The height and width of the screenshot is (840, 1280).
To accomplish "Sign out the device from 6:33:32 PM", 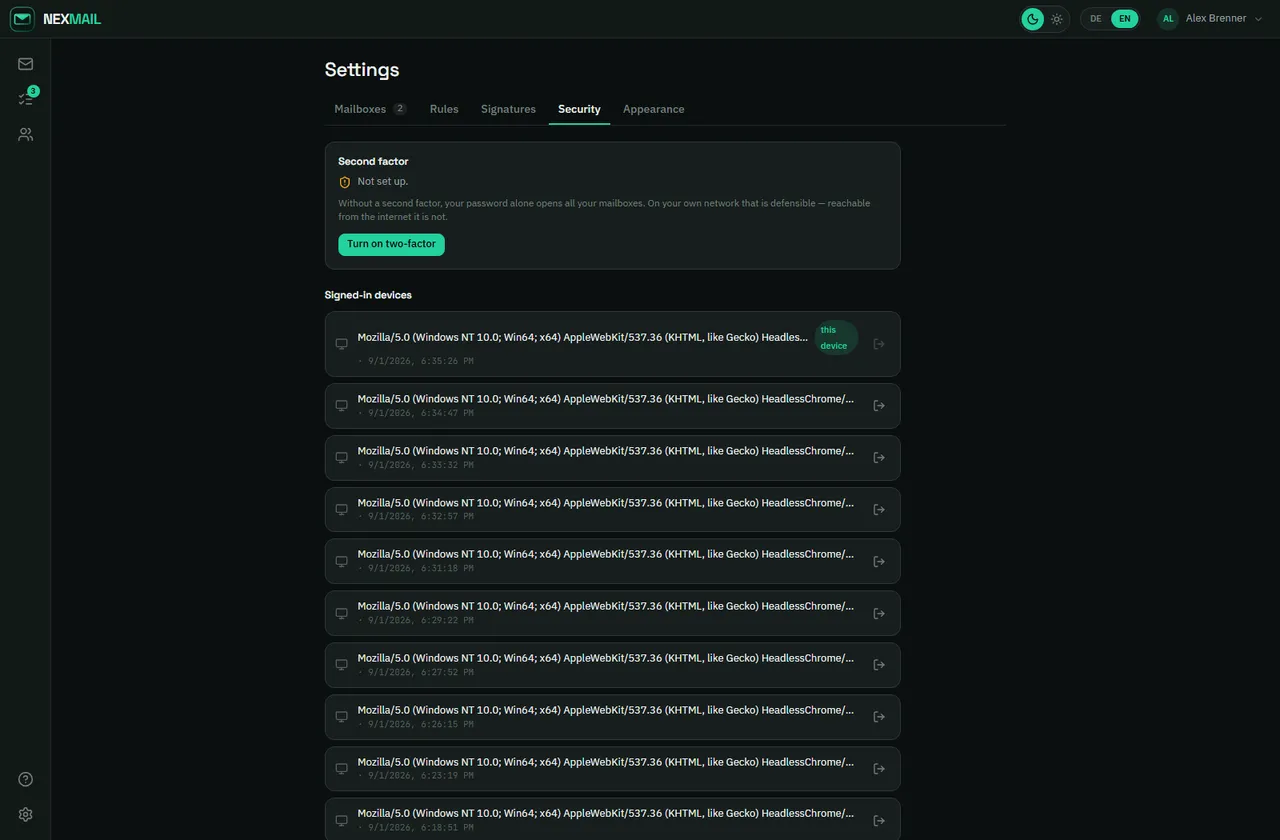I will tap(879, 458).
